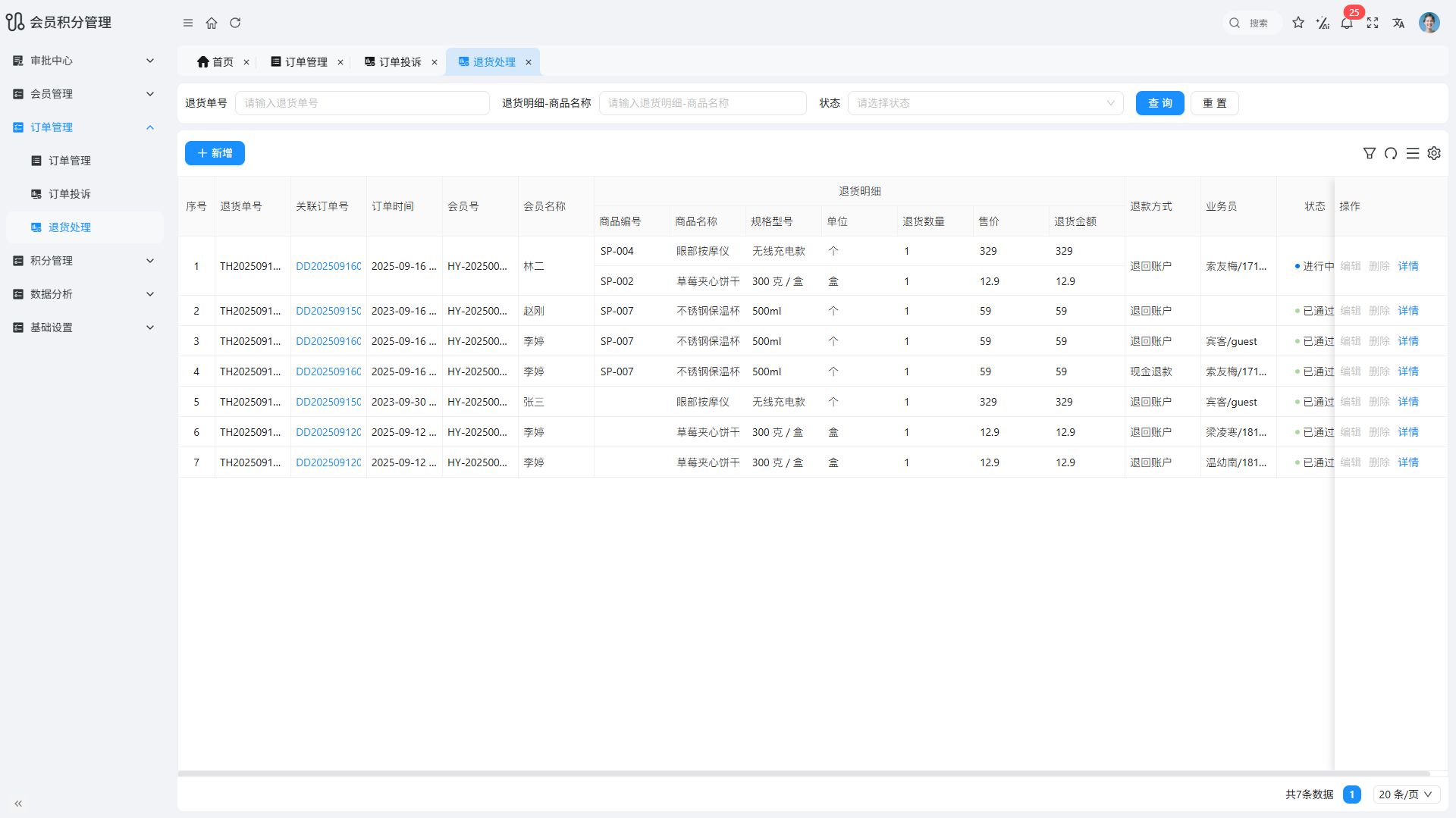Viewport: 1456px width, 818px height.
Task: Click the table filter funnel icon
Action: click(x=1370, y=153)
